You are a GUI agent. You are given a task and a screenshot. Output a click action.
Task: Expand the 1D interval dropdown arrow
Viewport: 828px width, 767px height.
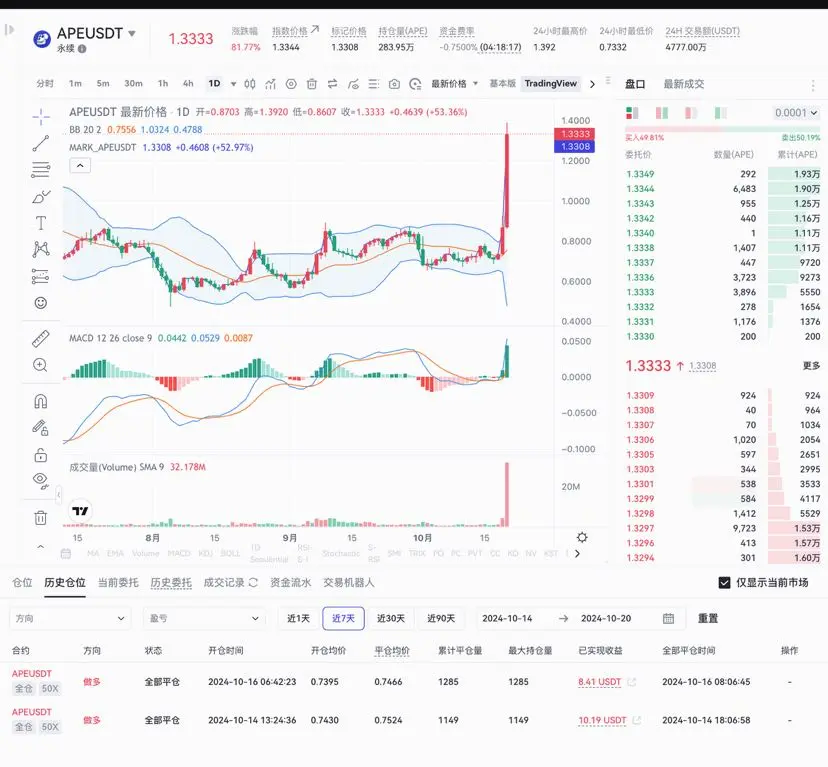pos(233,84)
